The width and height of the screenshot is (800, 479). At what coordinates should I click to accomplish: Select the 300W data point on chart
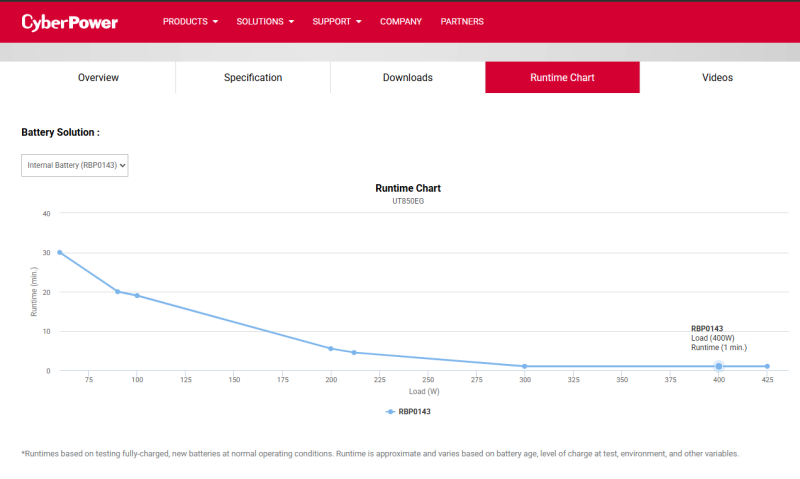(x=524, y=366)
